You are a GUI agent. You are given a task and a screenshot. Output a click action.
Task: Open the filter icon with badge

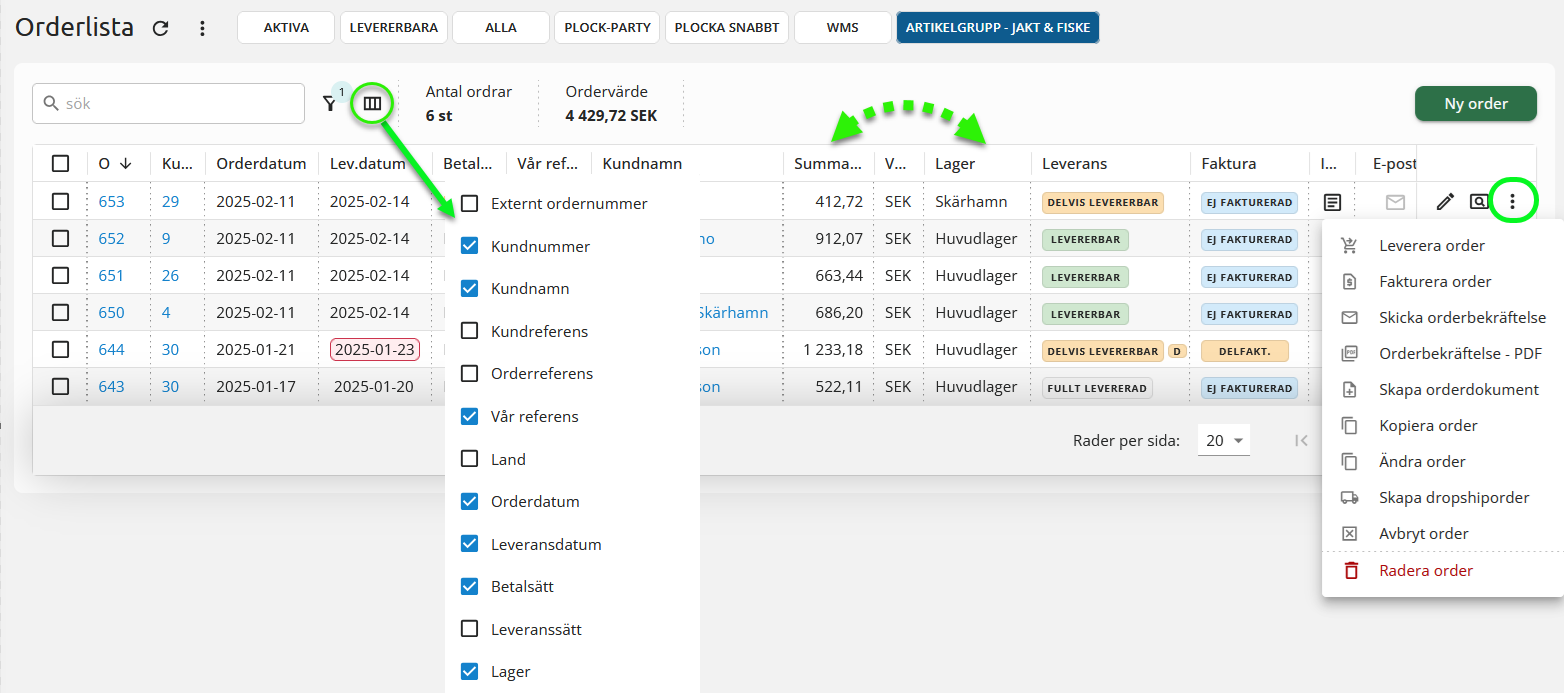tap(330, 103)
